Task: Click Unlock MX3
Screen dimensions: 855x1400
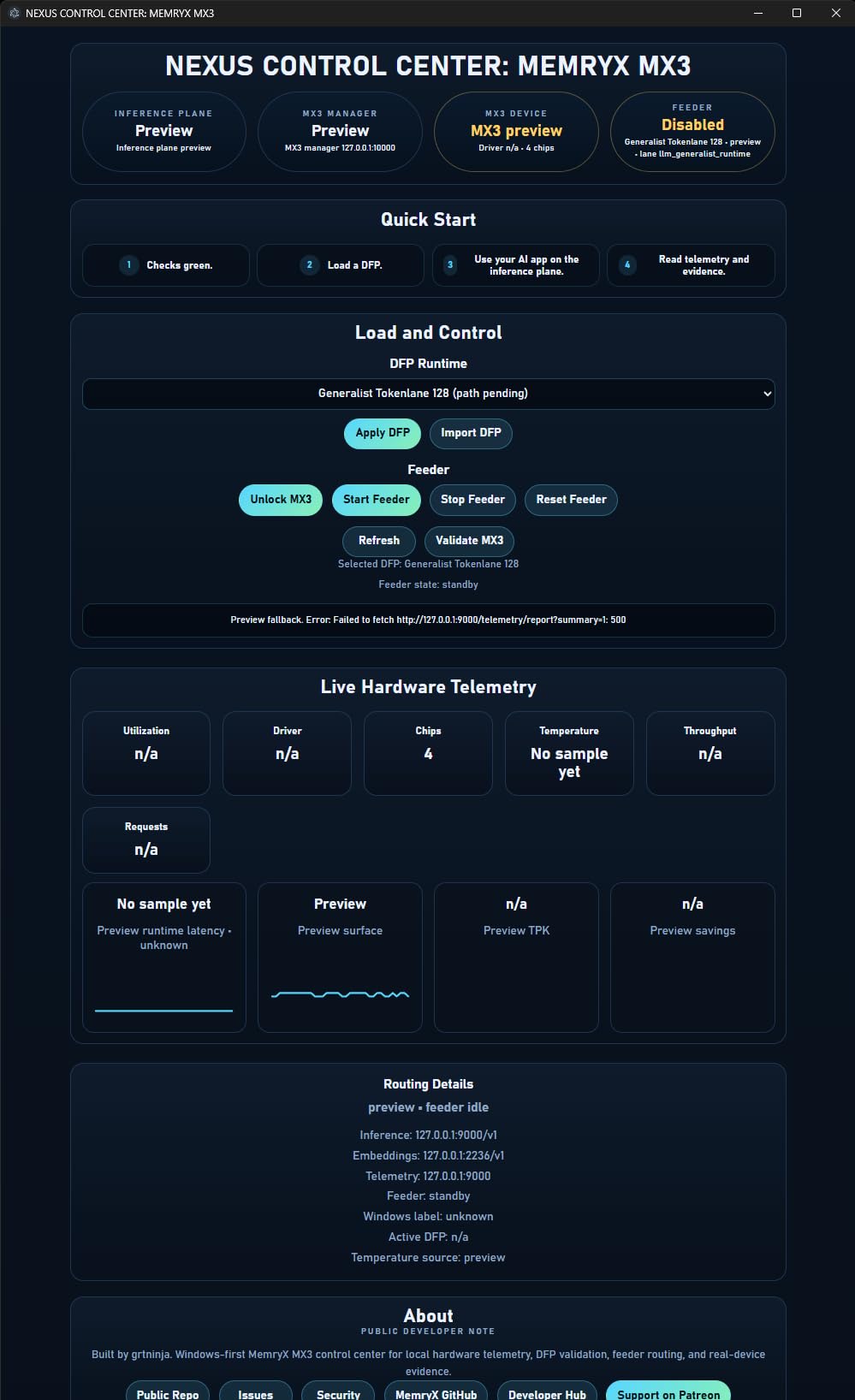Action: coord(281,500)
